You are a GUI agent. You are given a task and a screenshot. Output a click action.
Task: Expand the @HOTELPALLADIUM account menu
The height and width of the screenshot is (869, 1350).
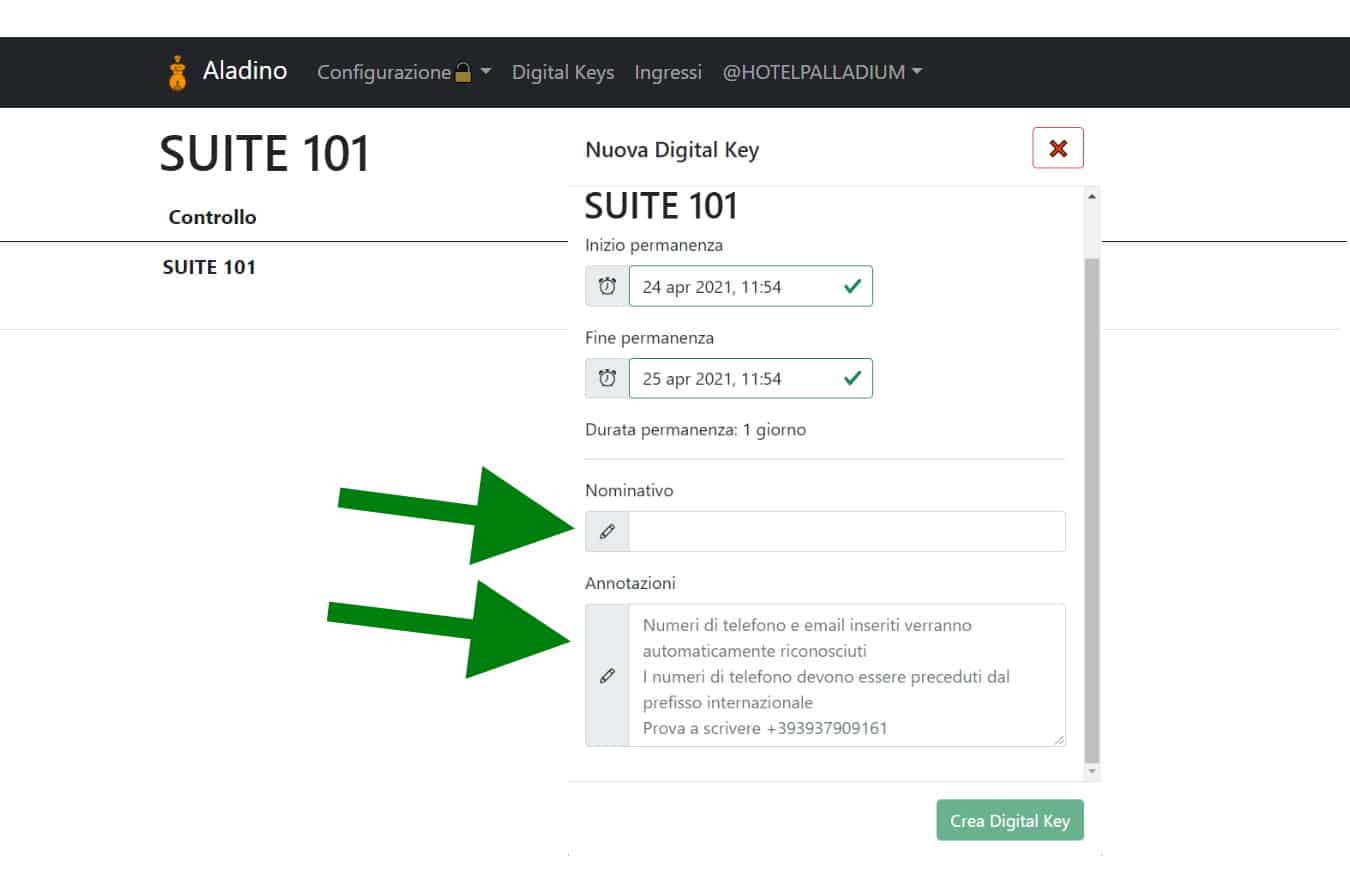point(822,72)
